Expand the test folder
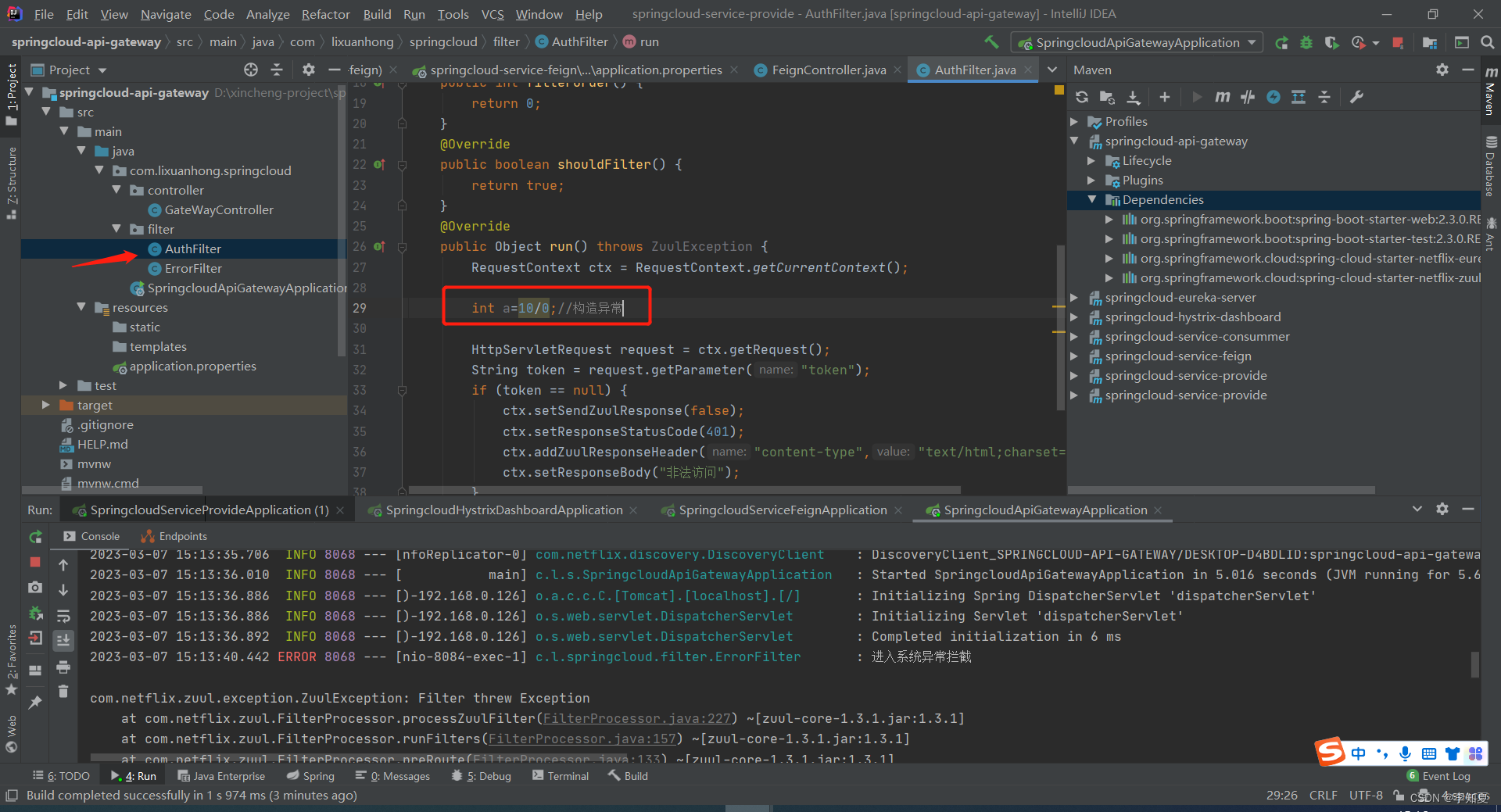 [x=63, y=385]
